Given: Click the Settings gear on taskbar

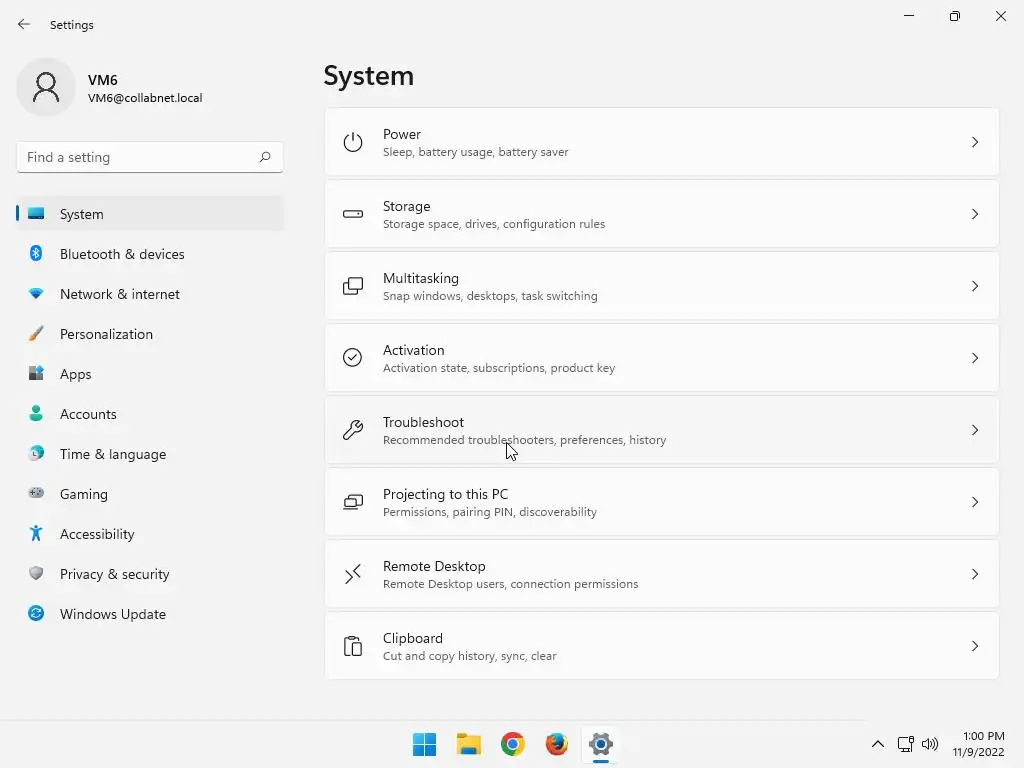Looking at the screenshot, I should (x=601, y=744).
